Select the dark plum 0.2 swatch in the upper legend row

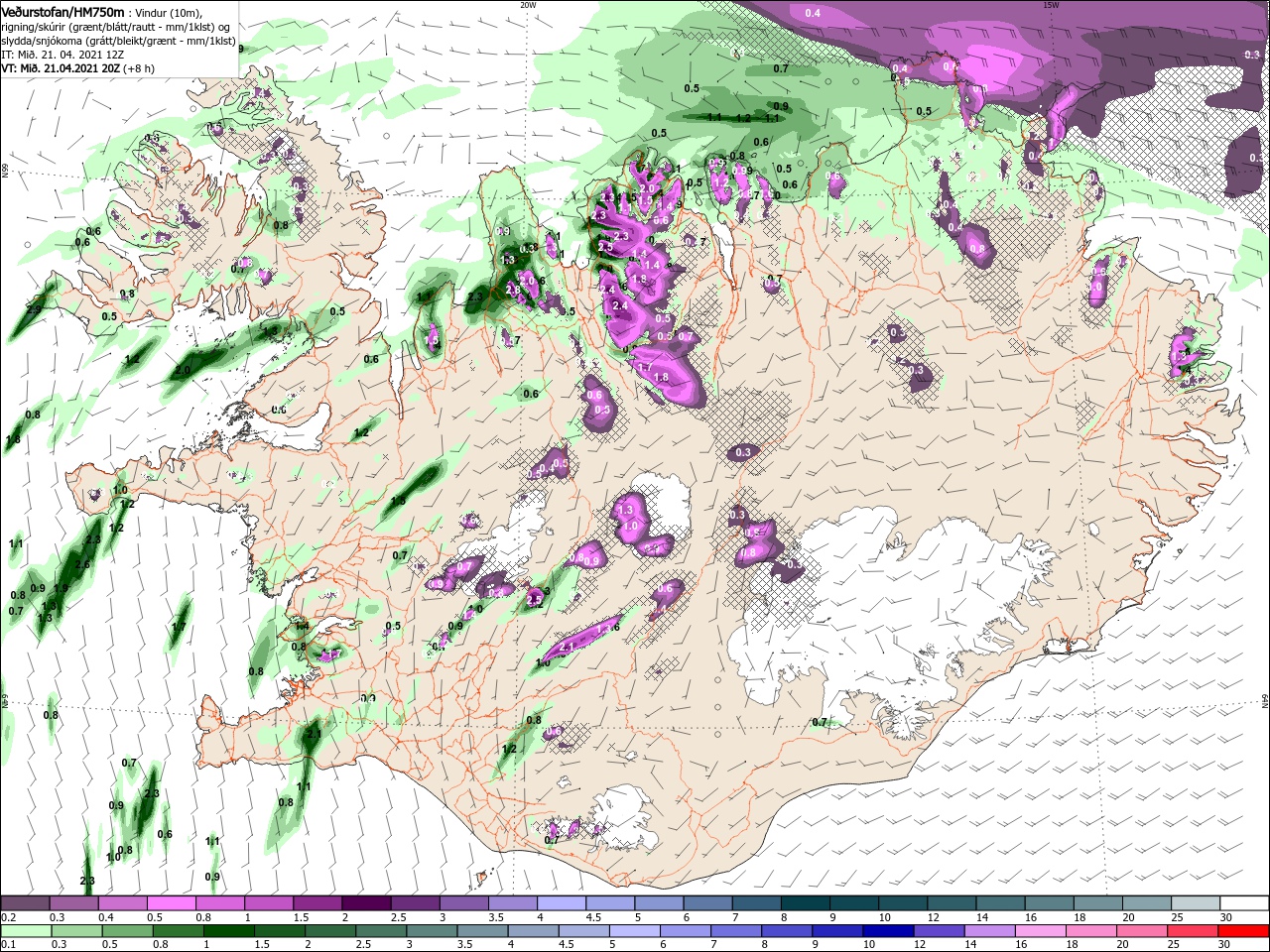[x=25, y=903]
